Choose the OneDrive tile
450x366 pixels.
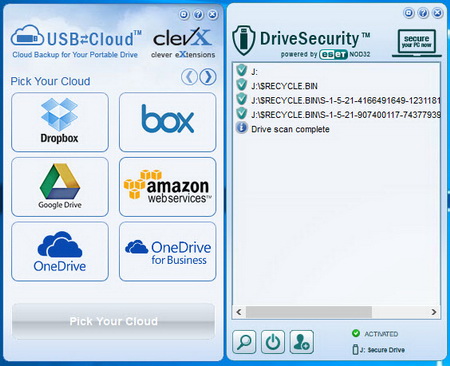[x=60, y=252]
